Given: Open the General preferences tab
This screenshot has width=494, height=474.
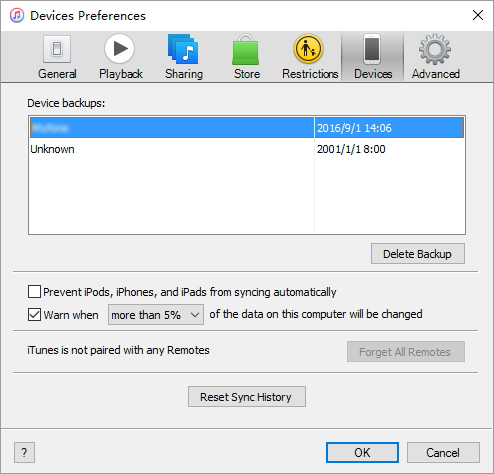Looking at the screenshot, I should pyautogui.click(x=57, y=57).
